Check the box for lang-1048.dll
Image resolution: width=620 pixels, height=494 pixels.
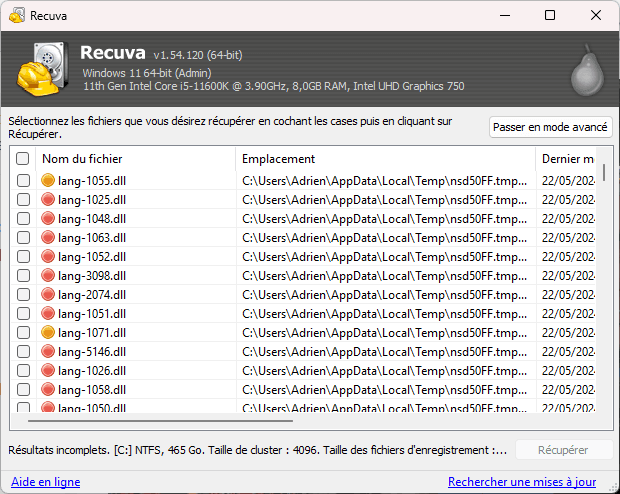[23, 218]
